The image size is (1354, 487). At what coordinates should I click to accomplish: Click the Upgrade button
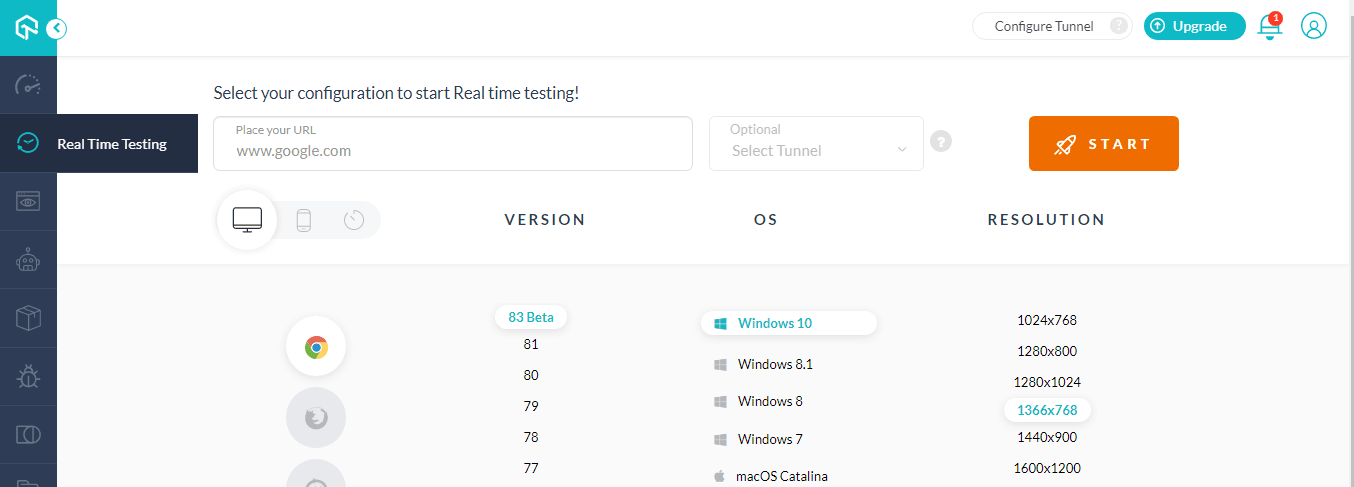tap(1194, 27)
